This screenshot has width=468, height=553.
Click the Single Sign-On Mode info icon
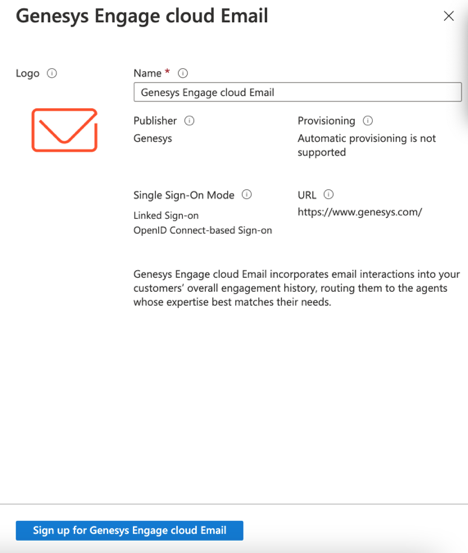click(x=247, y=194)
